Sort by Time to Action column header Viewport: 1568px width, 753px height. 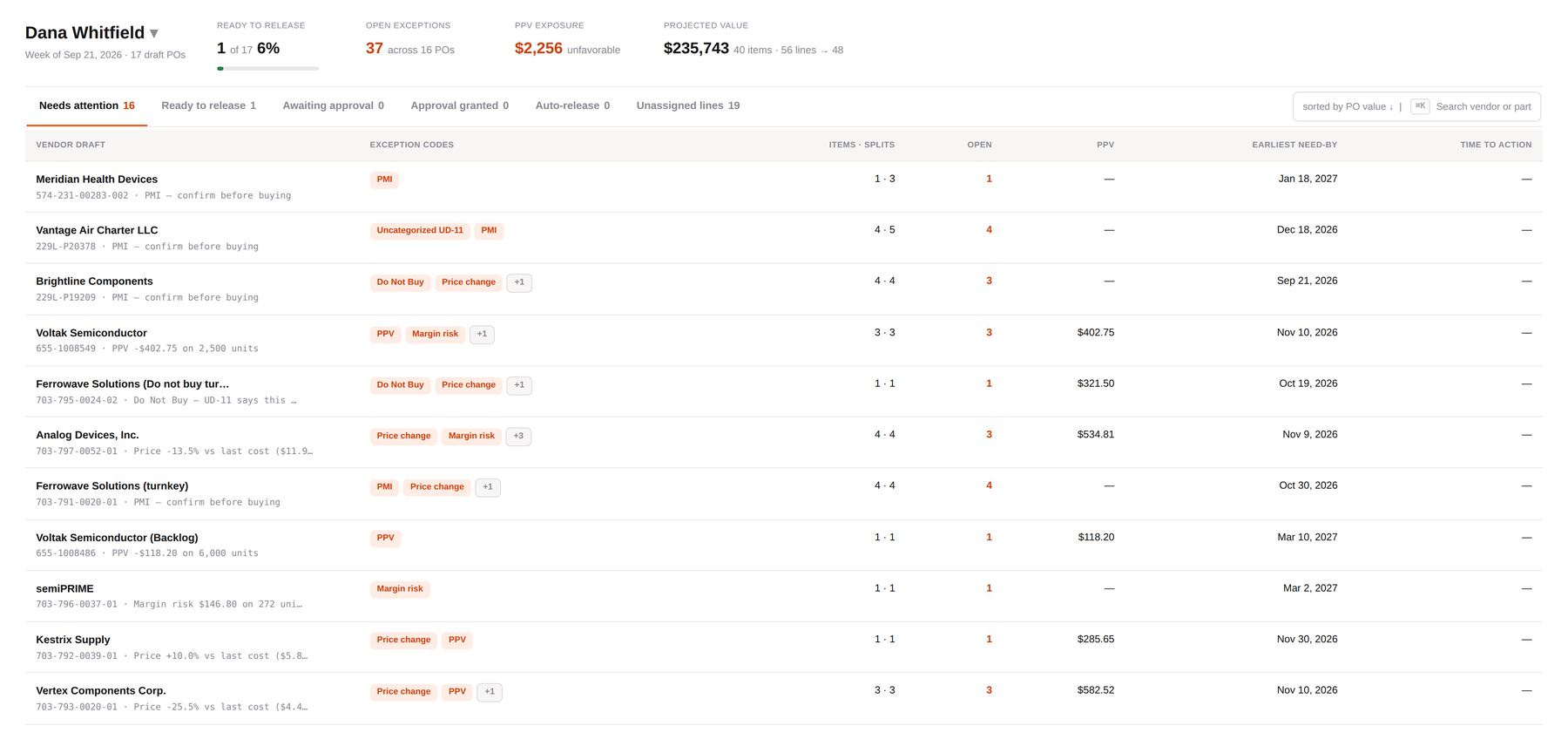tap(1496, 145)
